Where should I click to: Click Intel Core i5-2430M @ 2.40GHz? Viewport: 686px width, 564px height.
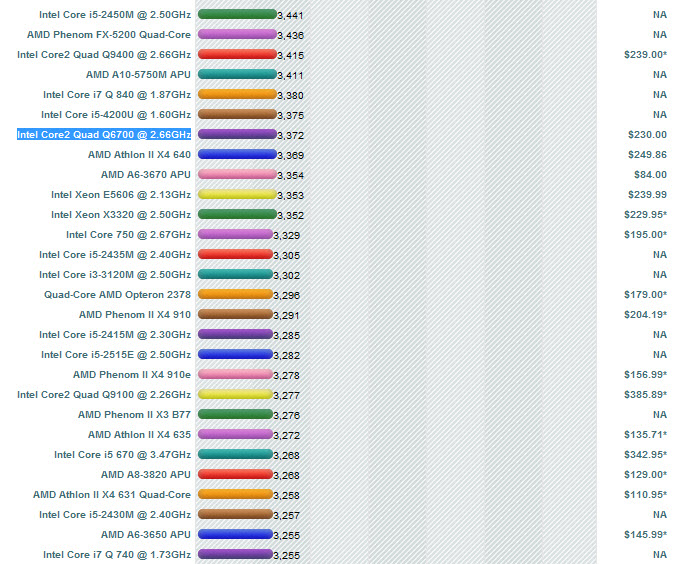[x=115, y=515]
